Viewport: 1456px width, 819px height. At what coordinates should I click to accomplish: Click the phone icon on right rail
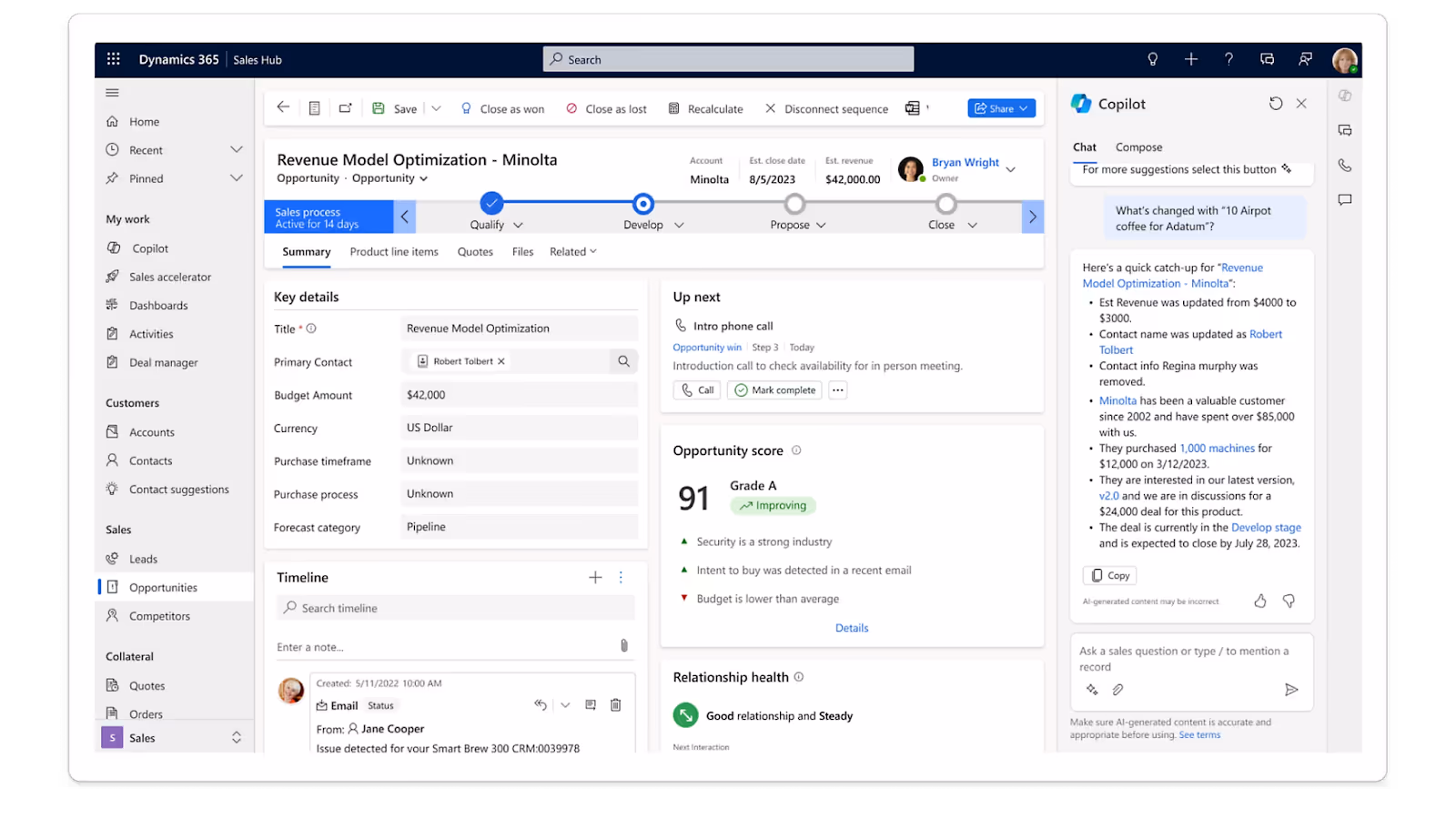[1345, 166]
